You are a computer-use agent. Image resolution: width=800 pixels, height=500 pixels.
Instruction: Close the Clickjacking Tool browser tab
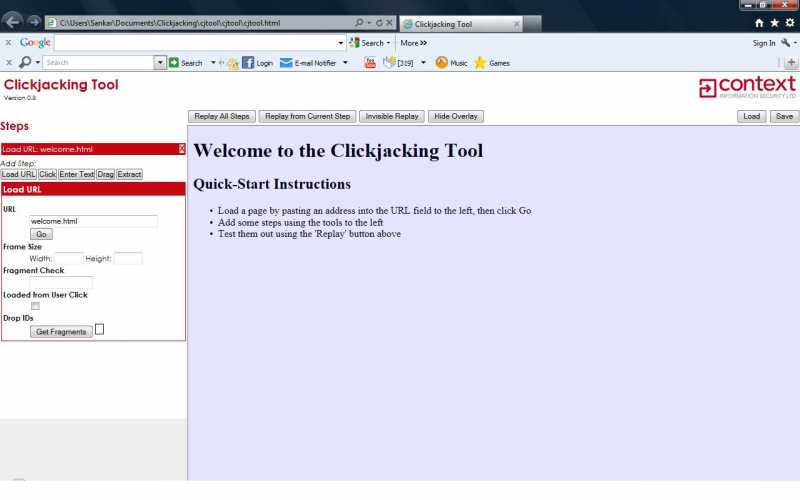tap(516, 23)
